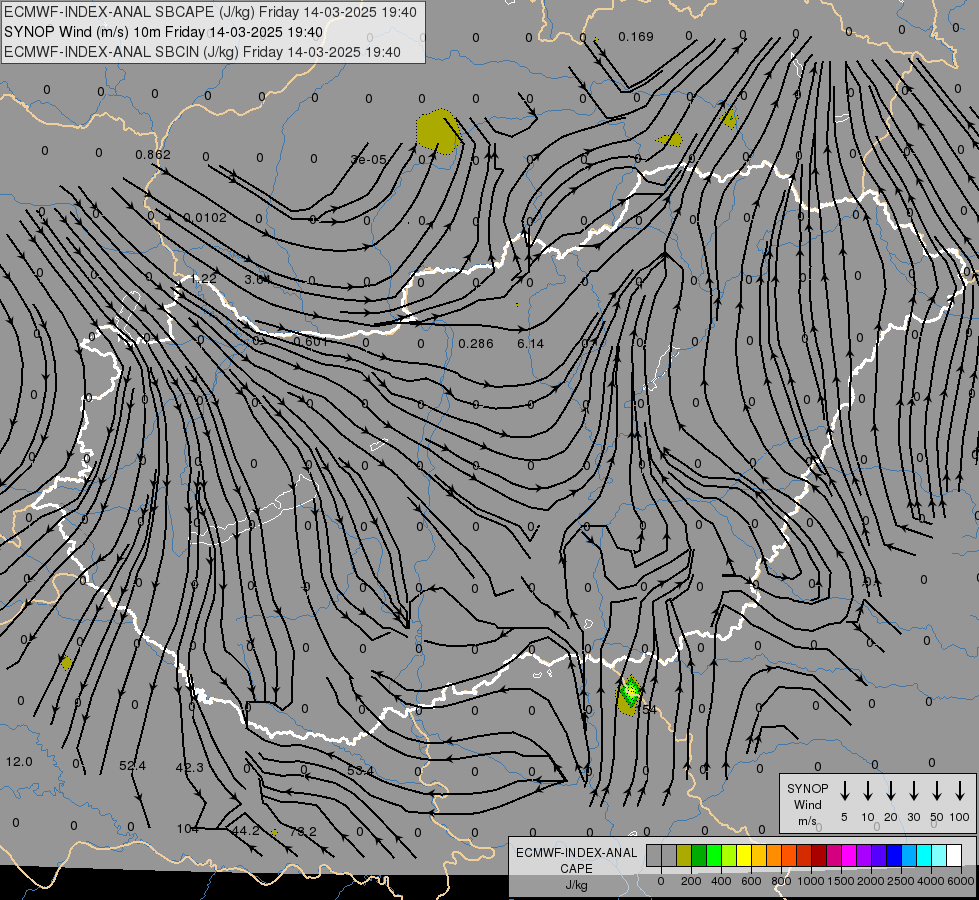The image size is (979, 900).
Task: Click the map value 12.0
Action: (x=19, y=762)
